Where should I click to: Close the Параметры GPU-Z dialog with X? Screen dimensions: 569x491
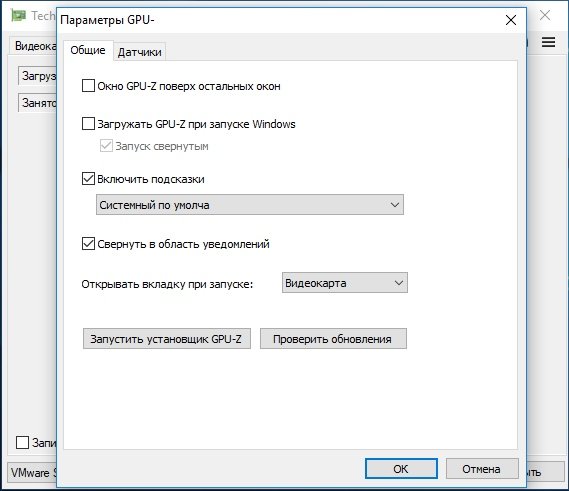pyautogui.click(x=511, y=20)
